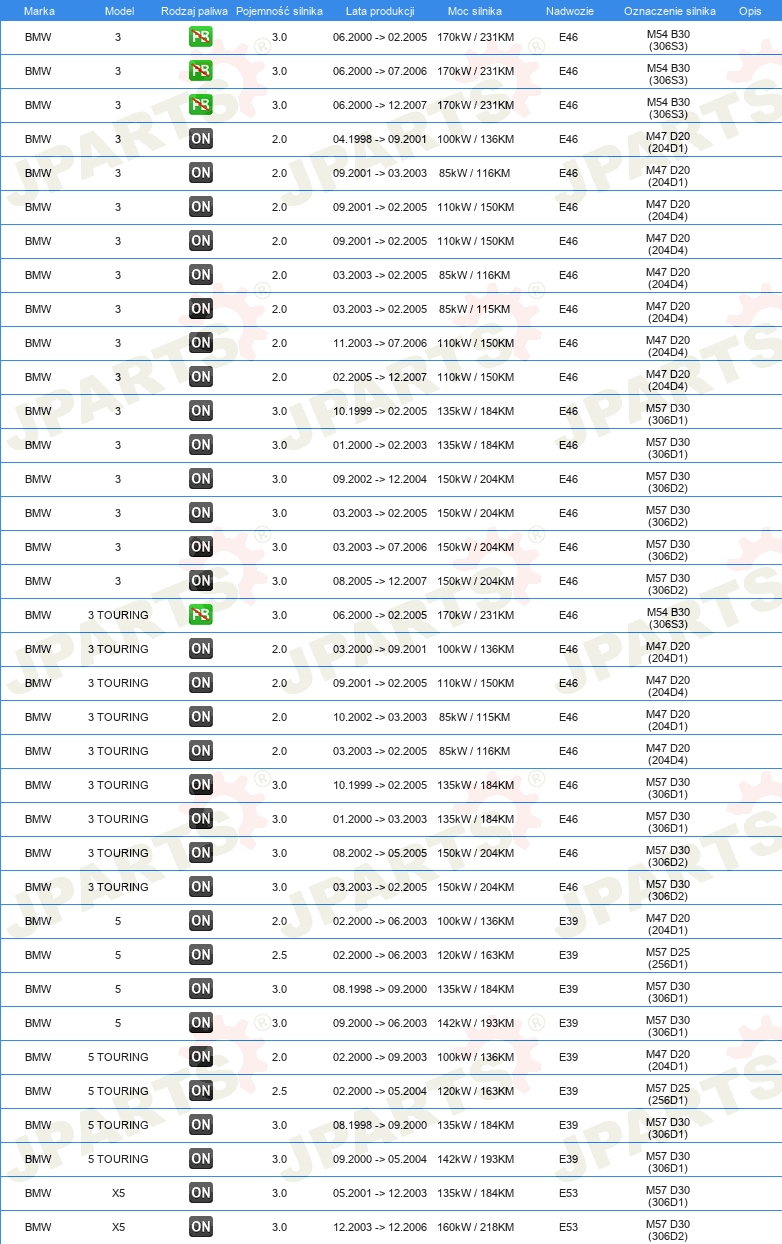Click 3 TOURING model cell in the 03.2000 -> 09.2001 row
The height and width of the screenshot is (1244, 782).
[x=118, y=649]
